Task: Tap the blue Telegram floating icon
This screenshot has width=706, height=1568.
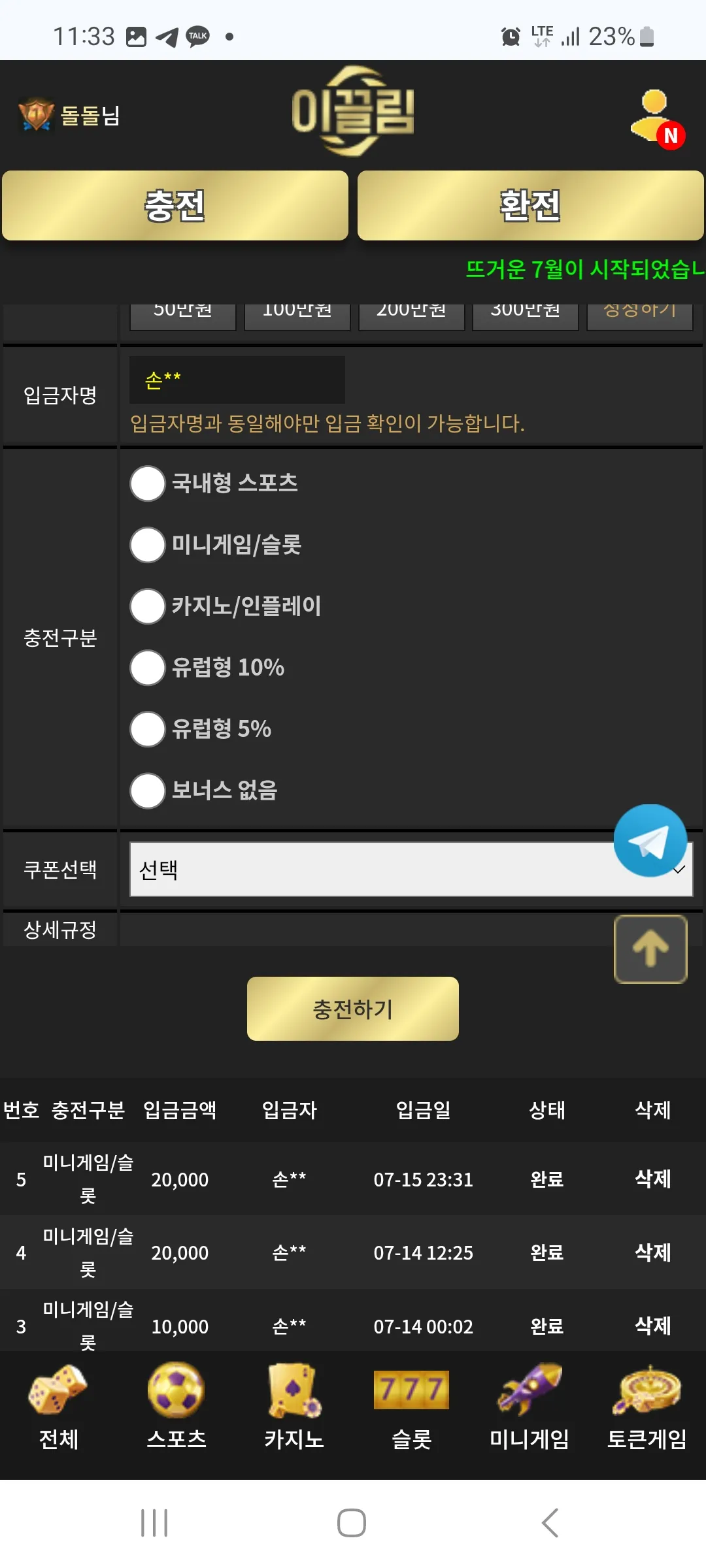Action: (x=650, y=841)
